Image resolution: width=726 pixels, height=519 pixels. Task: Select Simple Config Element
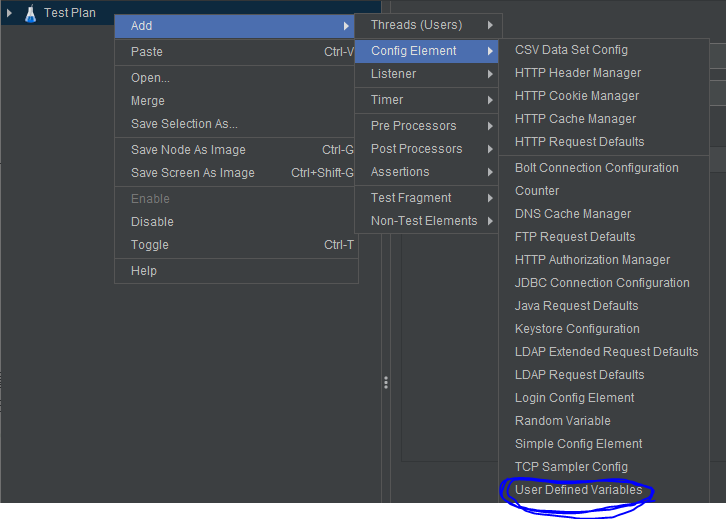point(604,444)
